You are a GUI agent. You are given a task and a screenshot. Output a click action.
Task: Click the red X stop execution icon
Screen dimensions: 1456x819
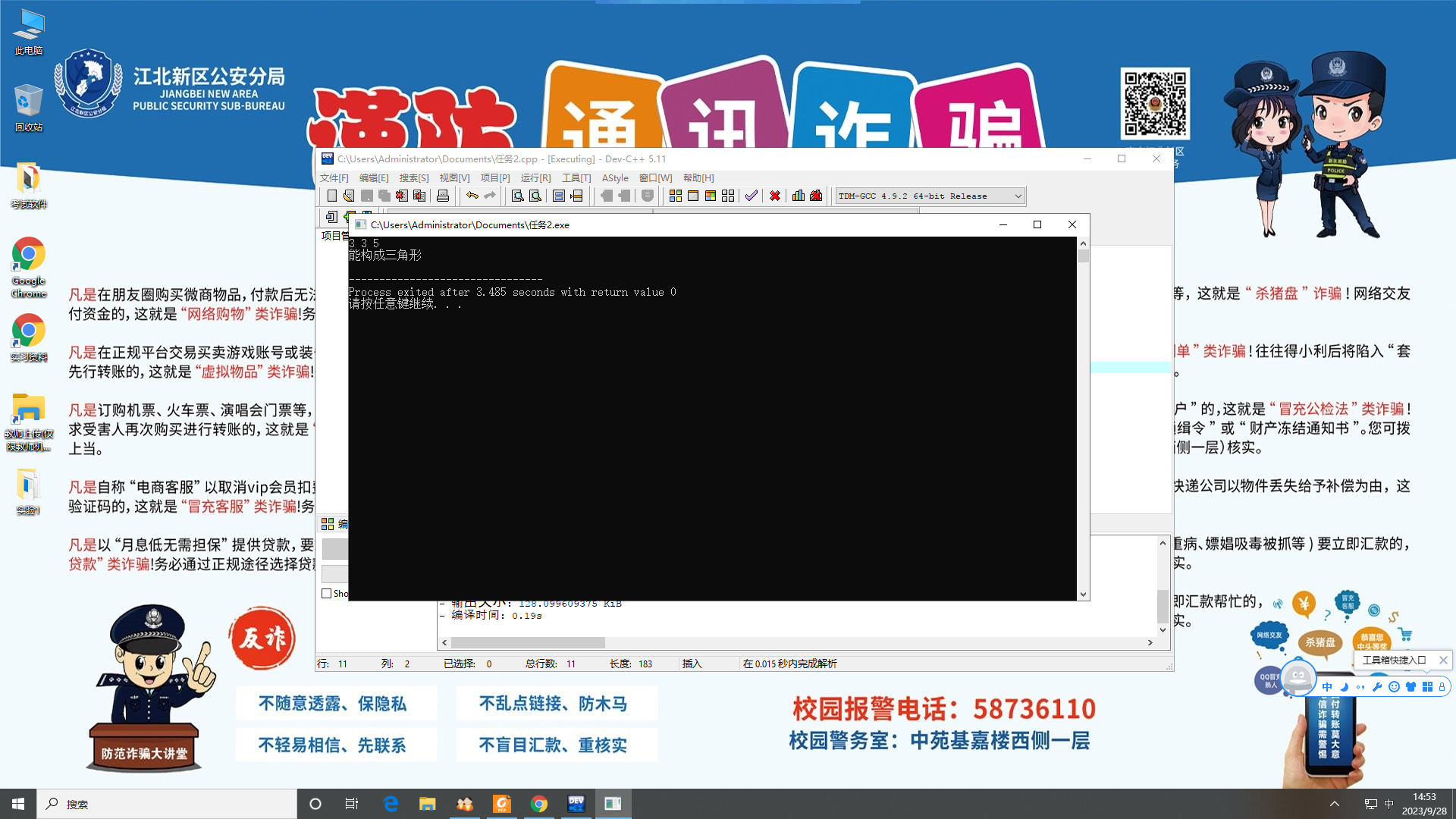click(x=774, y=196)
